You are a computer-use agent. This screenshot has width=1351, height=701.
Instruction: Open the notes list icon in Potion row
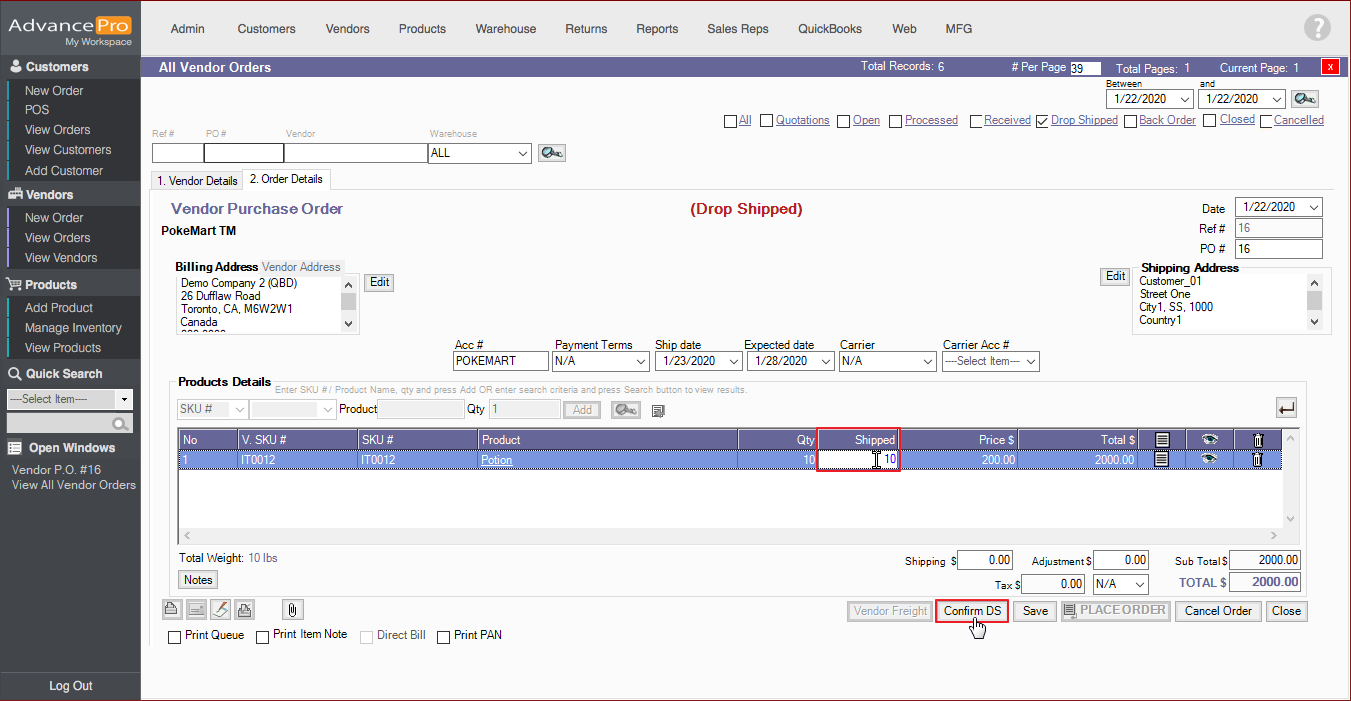[1161, 460]
